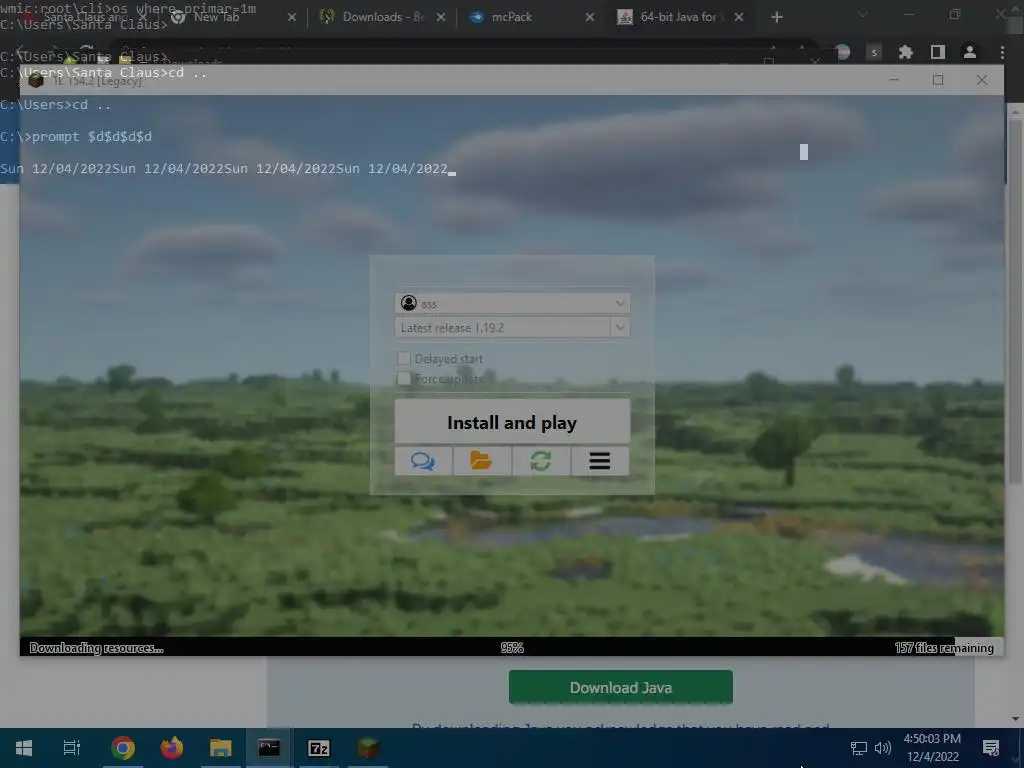Image resolution: width=1024 pixels, height=768 pixels.
Task: Click the Install and play button
Action: coord(512,422)
